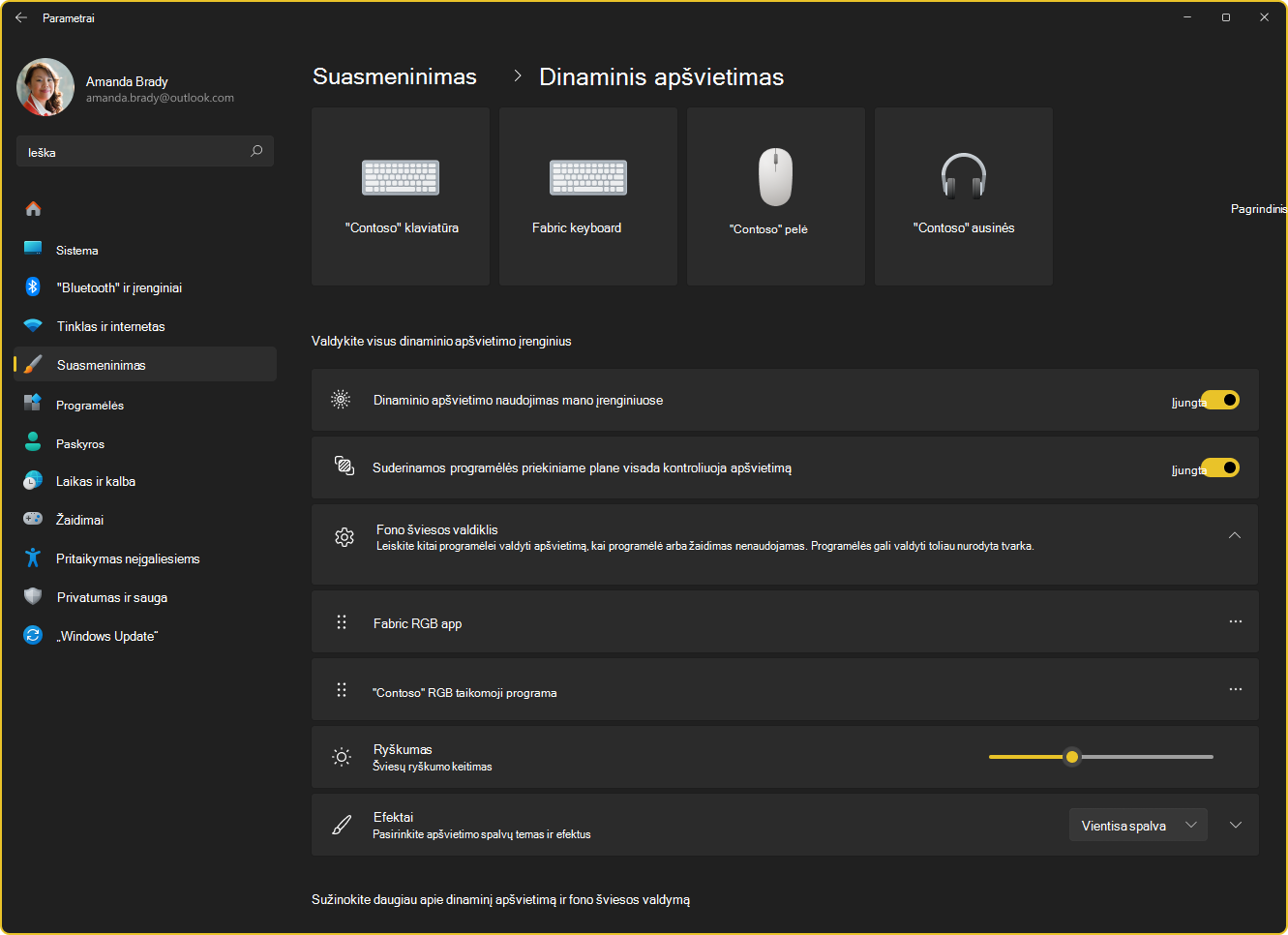Click the Bluetooth icon in sidebar
The height and width of the screenshot is (935, 1288).
click(33, 287)
